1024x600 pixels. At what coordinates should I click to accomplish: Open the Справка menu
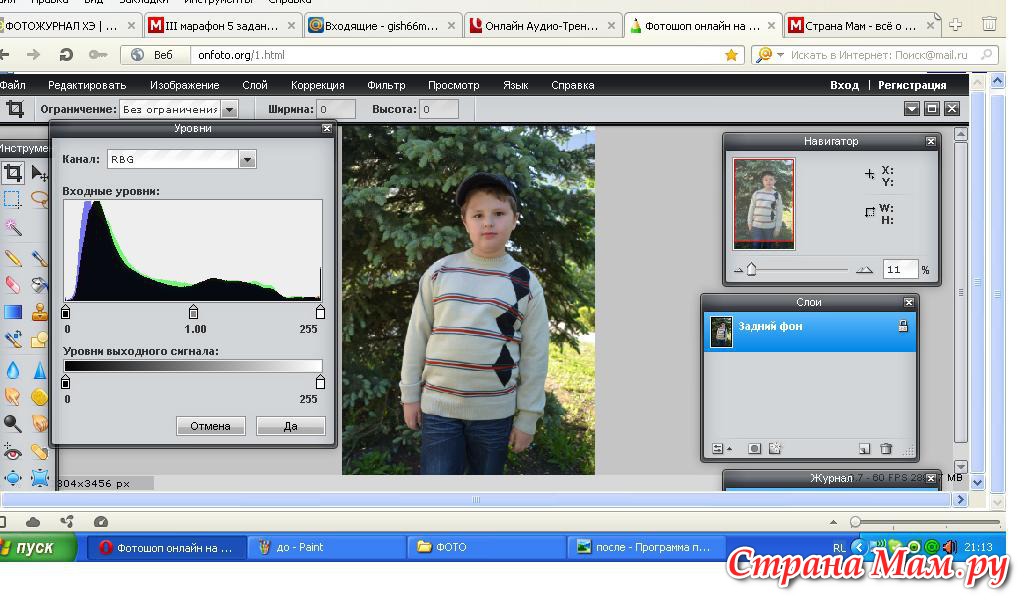(x=573, y=85)
